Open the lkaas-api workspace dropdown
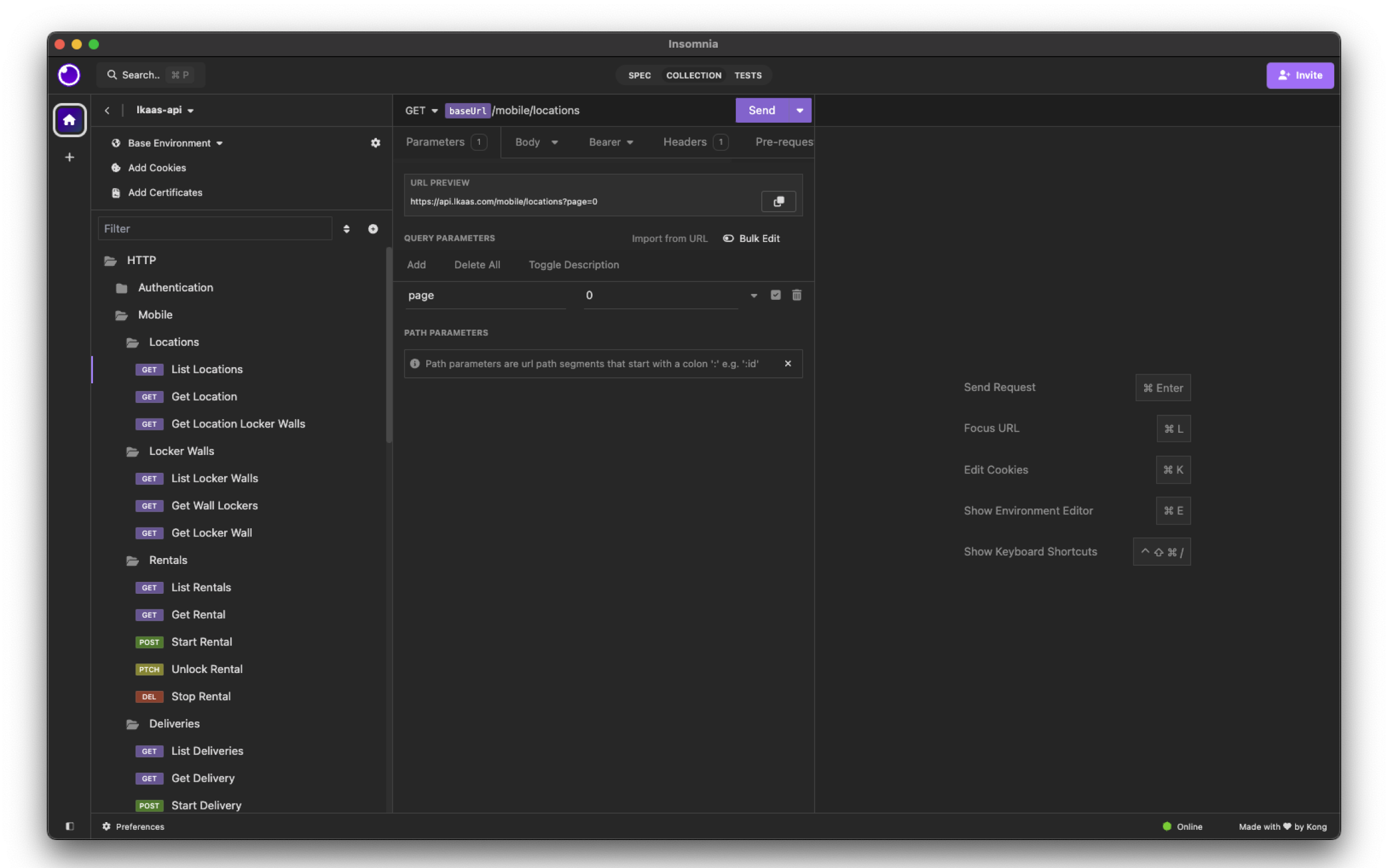The image size is (1388, 868). click(165, 110)
